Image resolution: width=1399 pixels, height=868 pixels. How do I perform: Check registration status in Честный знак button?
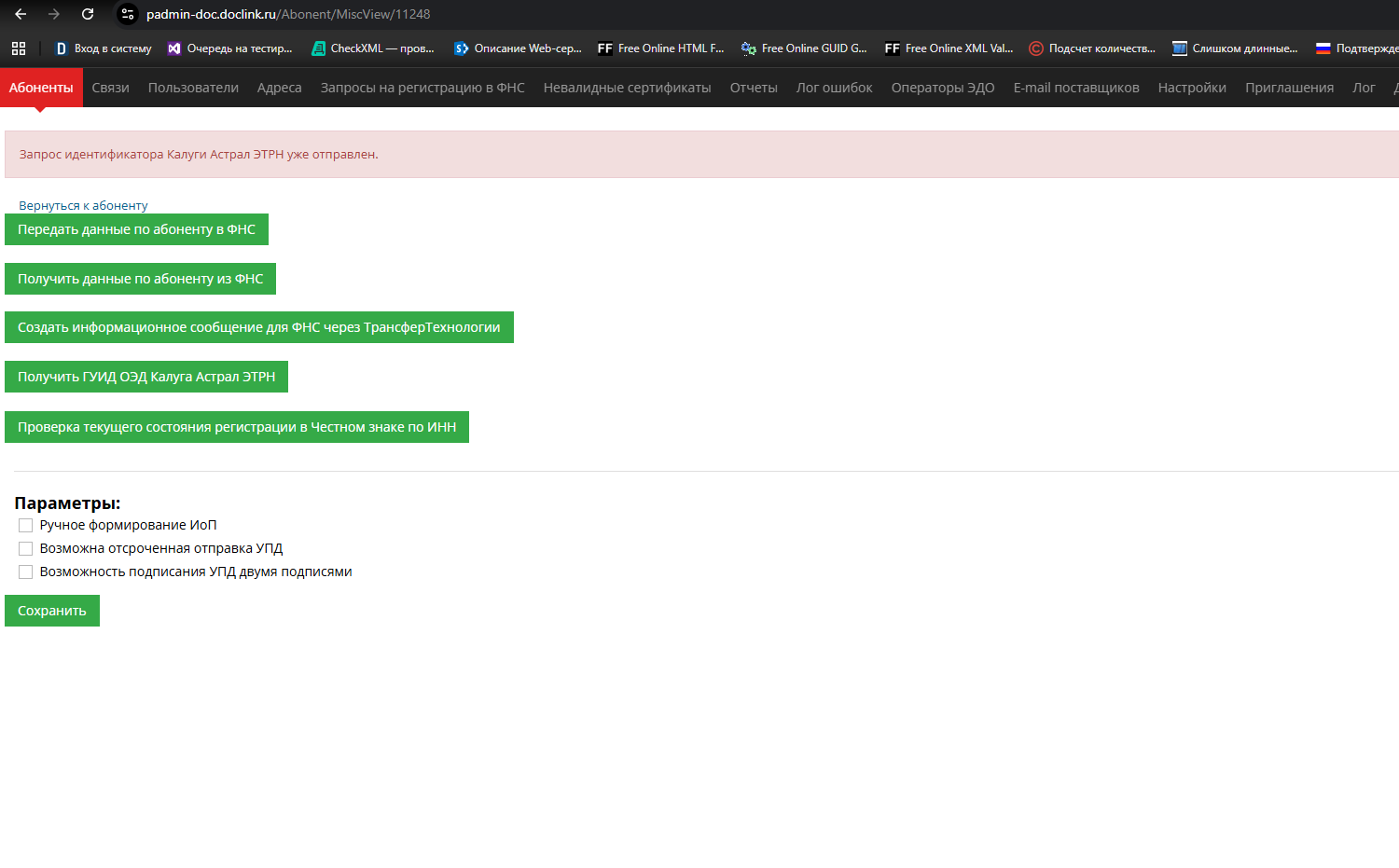[x=237, y=427]
